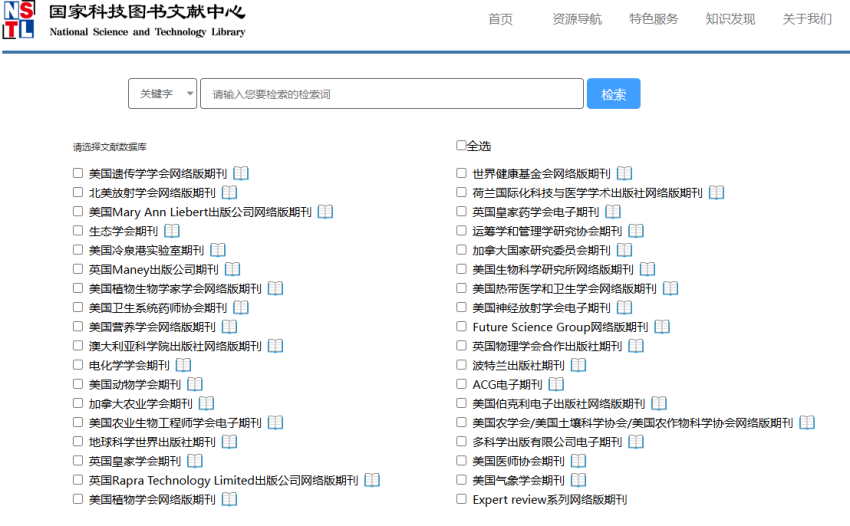Focus the search keyword input field

392,94
